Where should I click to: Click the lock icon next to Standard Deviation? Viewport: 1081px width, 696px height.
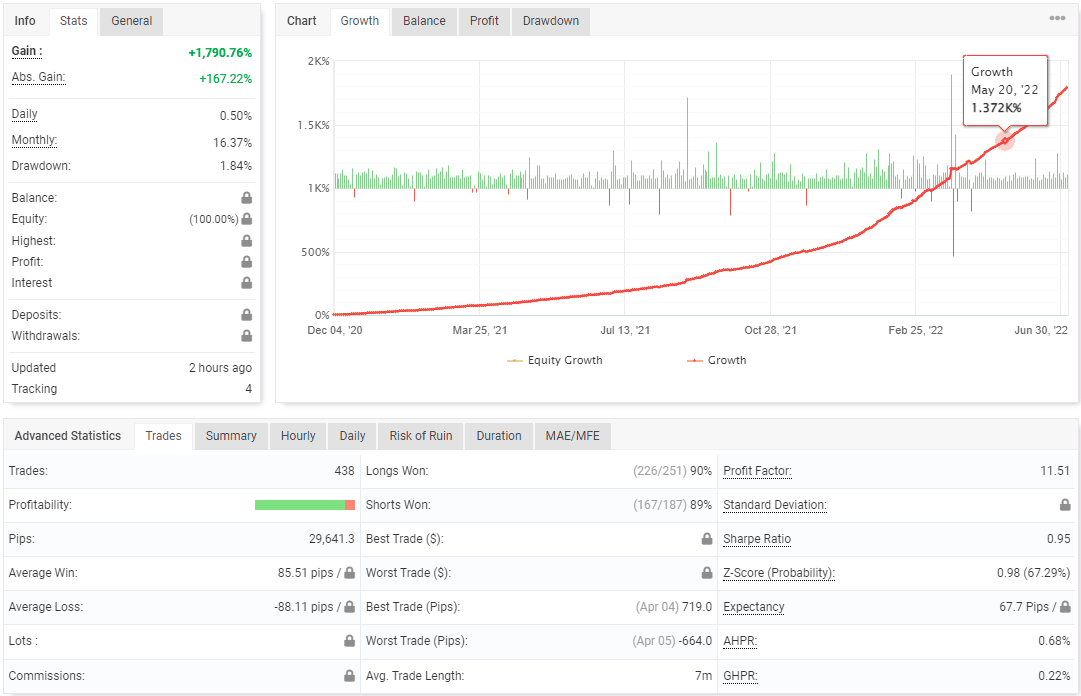(1065, 505)
